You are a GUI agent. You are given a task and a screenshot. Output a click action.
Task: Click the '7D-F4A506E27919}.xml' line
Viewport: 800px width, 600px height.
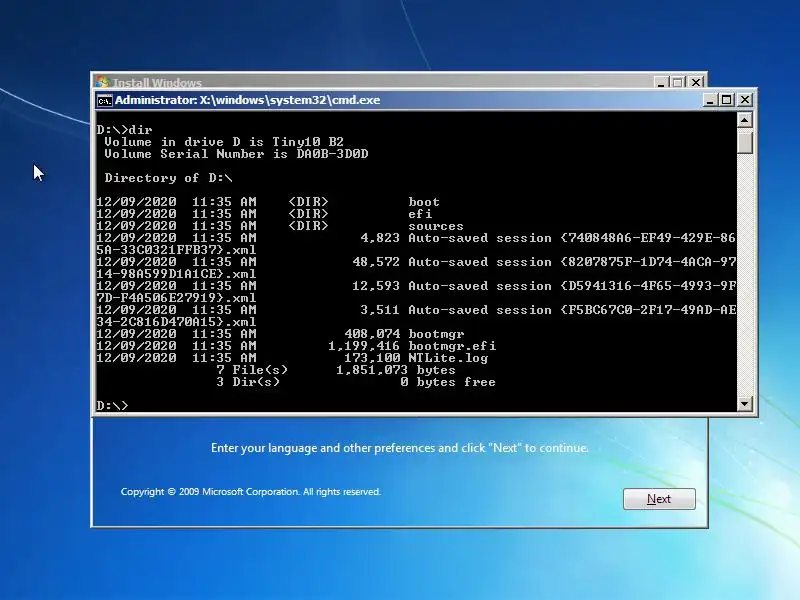coord(176,298)
